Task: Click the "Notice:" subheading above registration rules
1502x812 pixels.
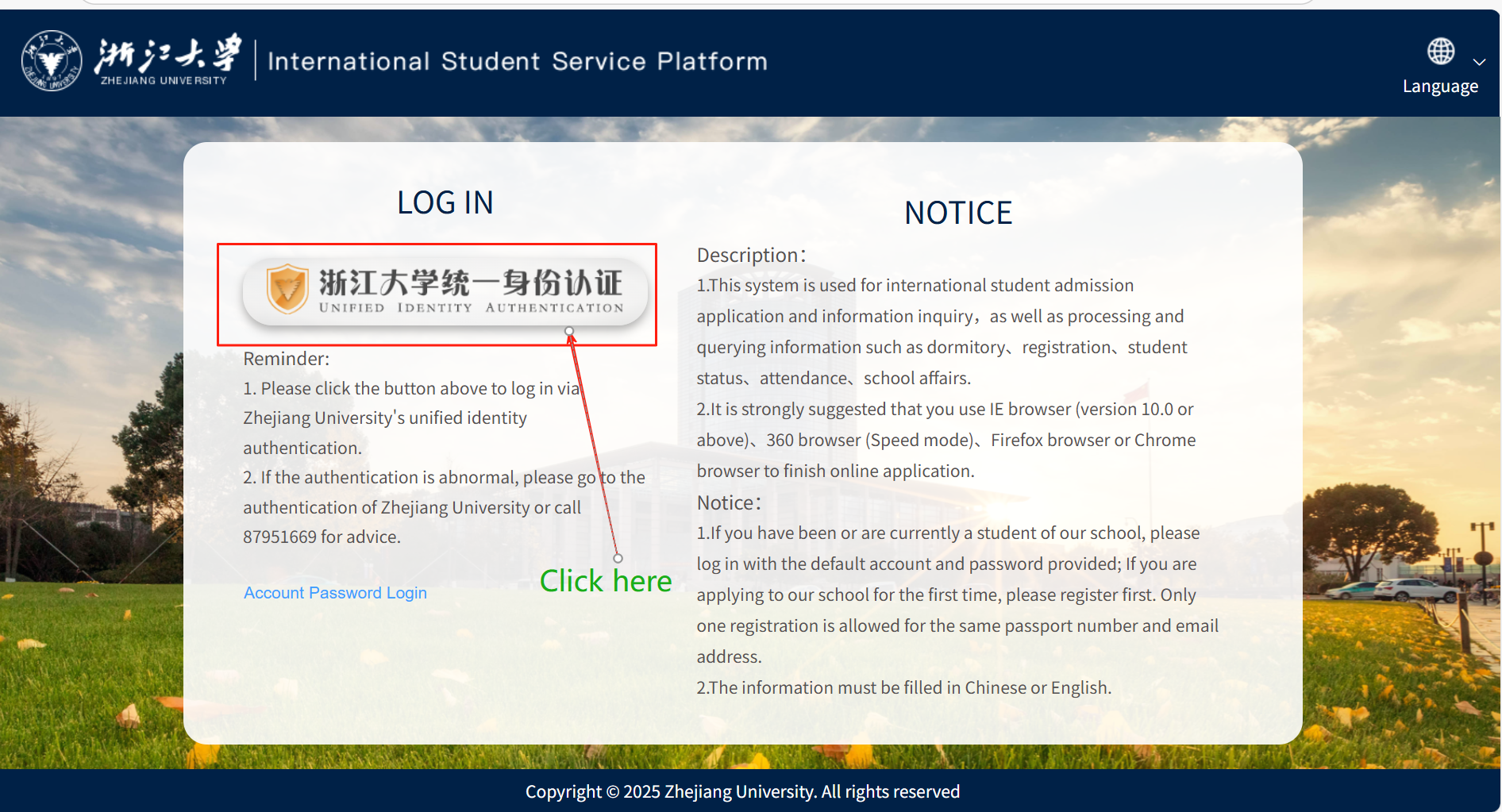Action: tap(728, 503)
